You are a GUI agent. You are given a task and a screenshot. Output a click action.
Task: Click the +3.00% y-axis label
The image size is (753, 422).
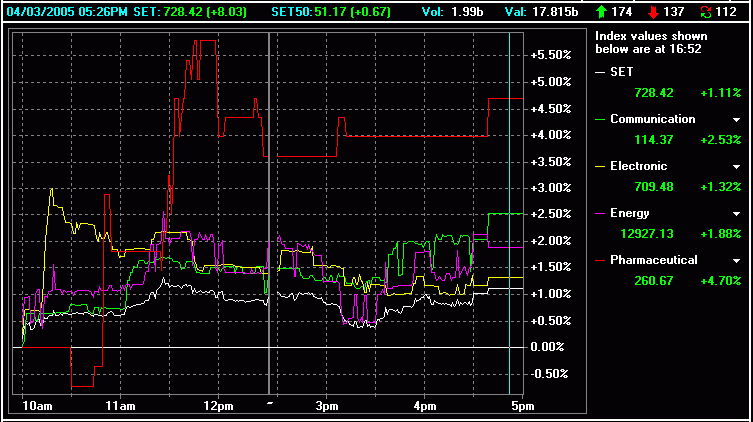pyautogui.click(x=551, y=188)
